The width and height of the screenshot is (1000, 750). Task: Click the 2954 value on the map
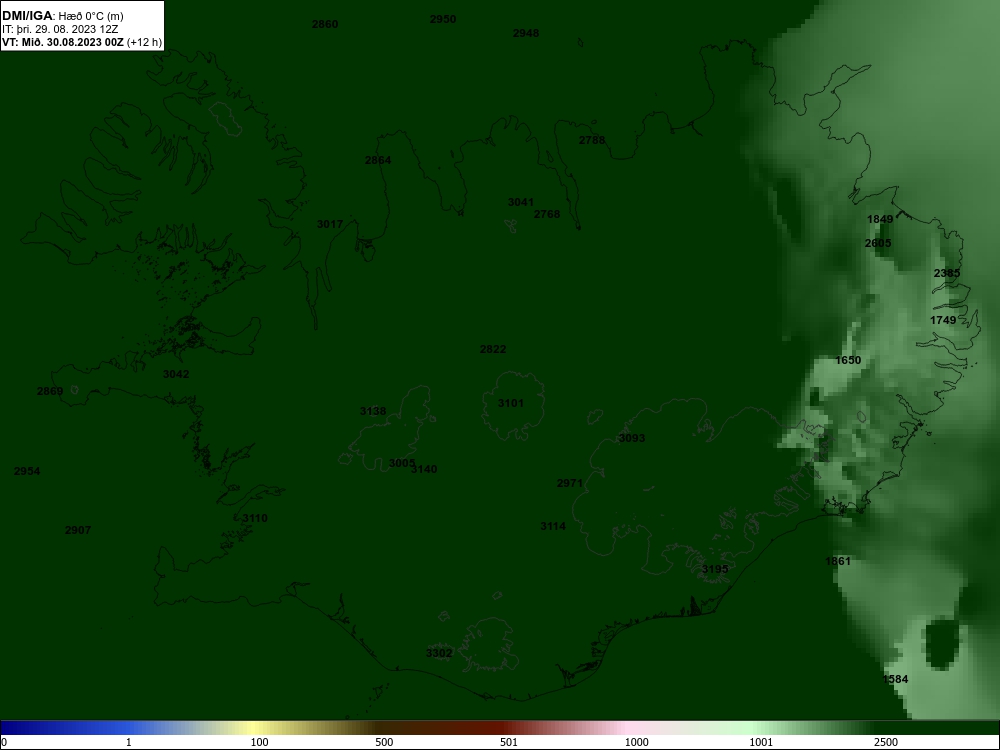[27, 471]
